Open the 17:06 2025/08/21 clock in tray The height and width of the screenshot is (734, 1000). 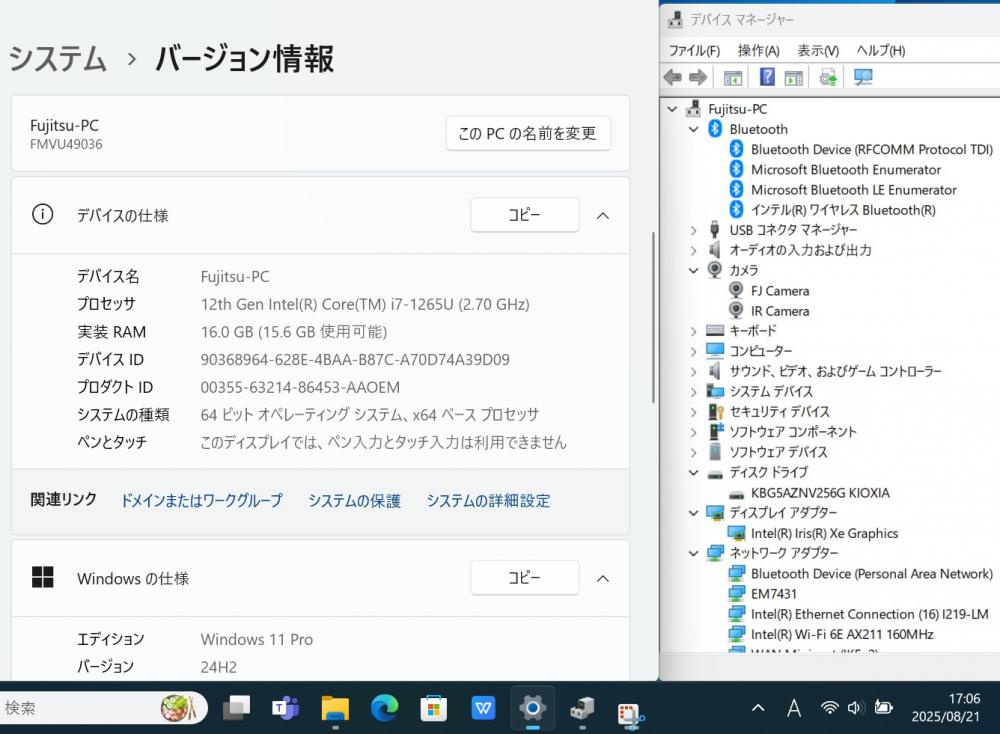pos(946,708)
